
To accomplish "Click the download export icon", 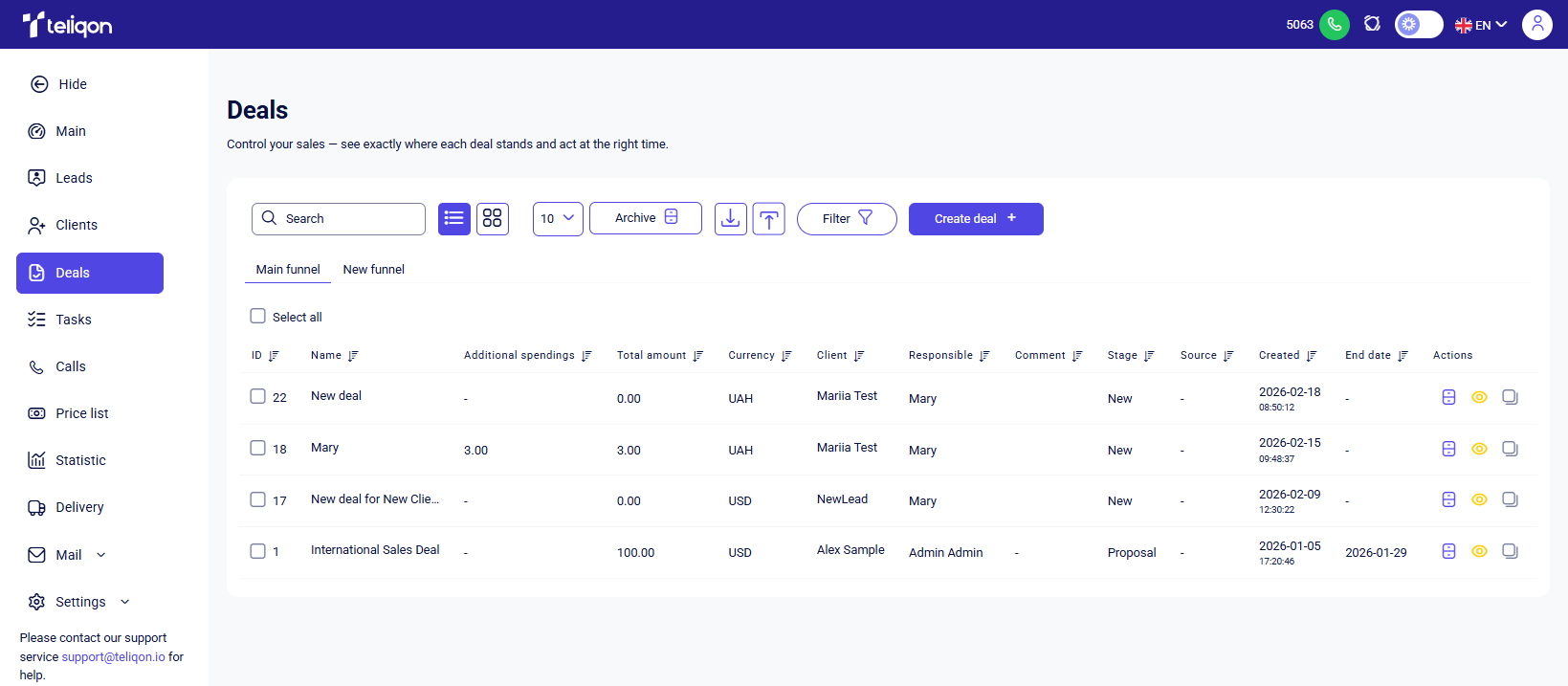I will 731,219.
